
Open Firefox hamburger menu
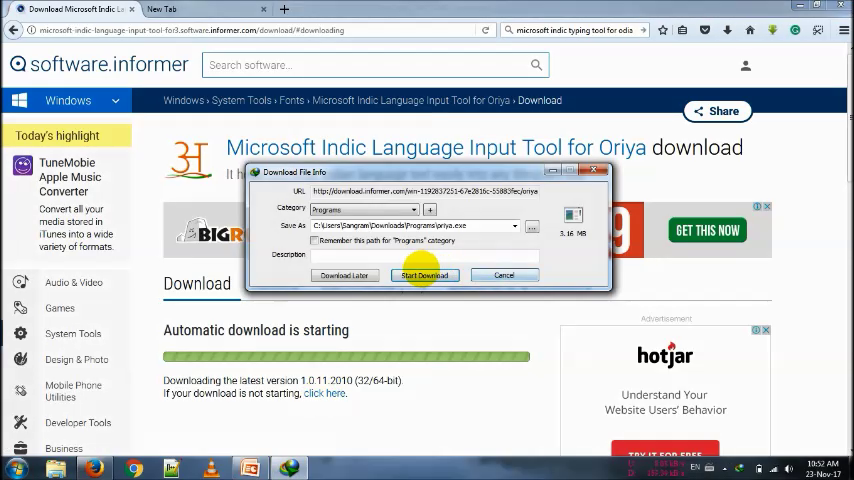[x=844, y=31]
